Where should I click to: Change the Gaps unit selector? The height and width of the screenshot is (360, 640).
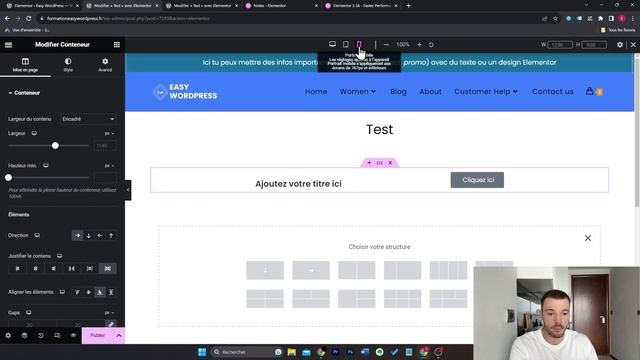(109, 313)
